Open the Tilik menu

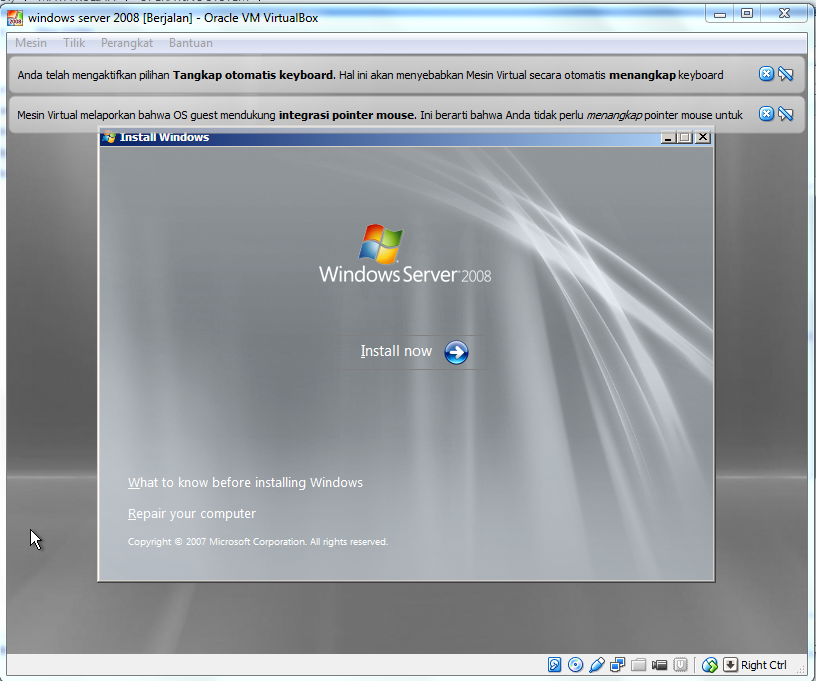[74, 43]
